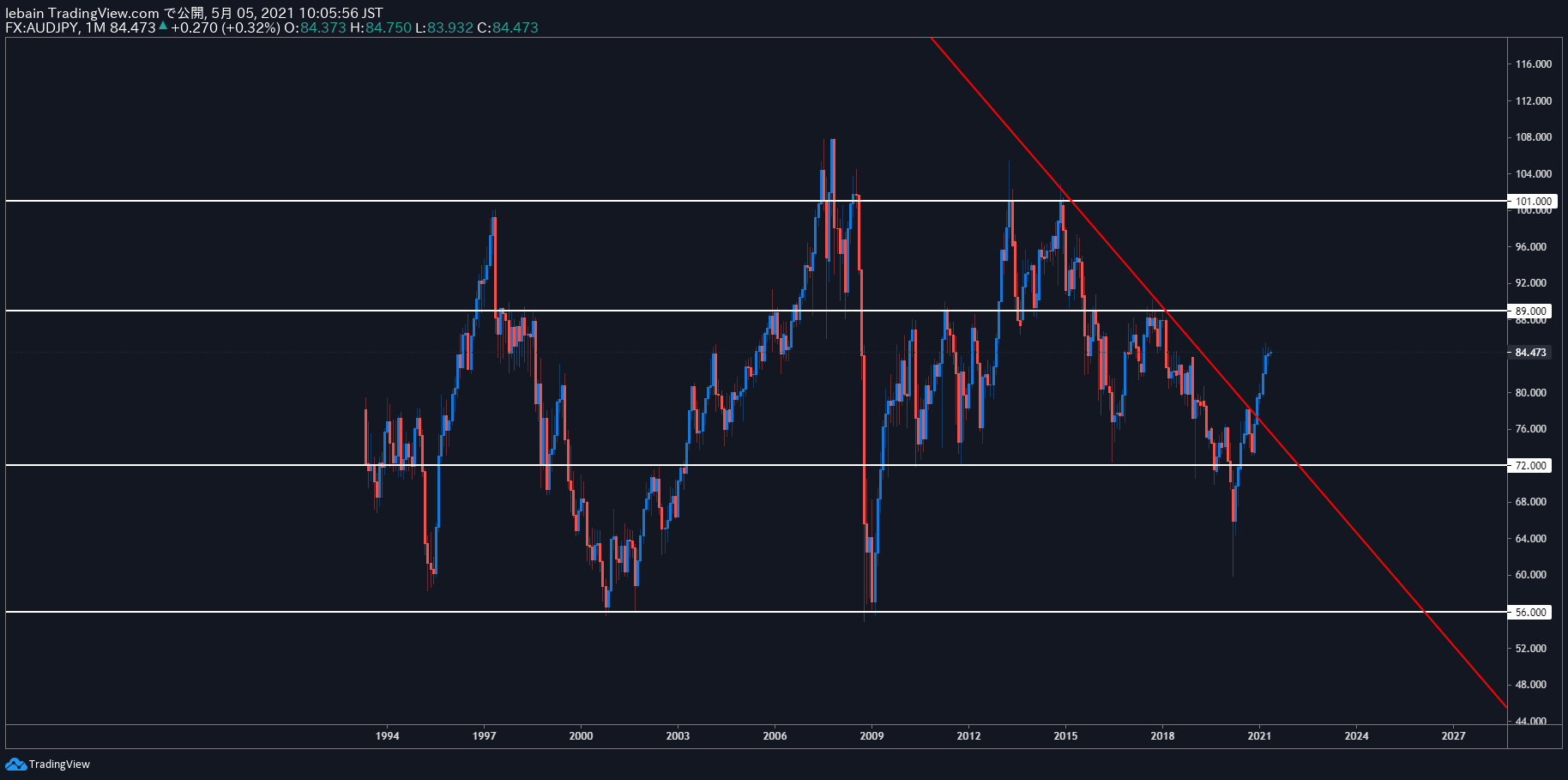Click the 64.000 price axis value
The width and height of the screenshot is (1568, 780).
pos(1531,539)
